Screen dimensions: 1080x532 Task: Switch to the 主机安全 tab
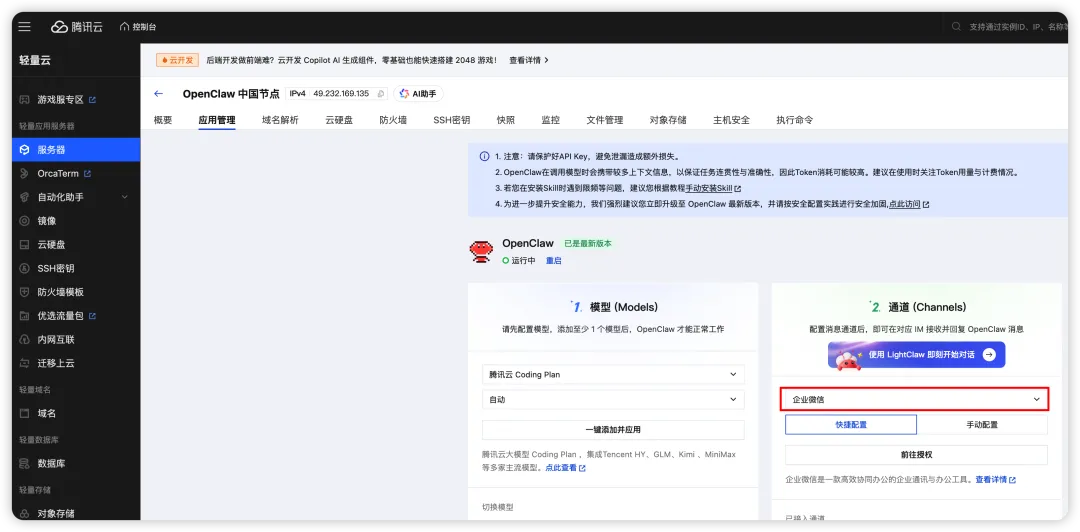pyautogui.click(x=731, y=120)
